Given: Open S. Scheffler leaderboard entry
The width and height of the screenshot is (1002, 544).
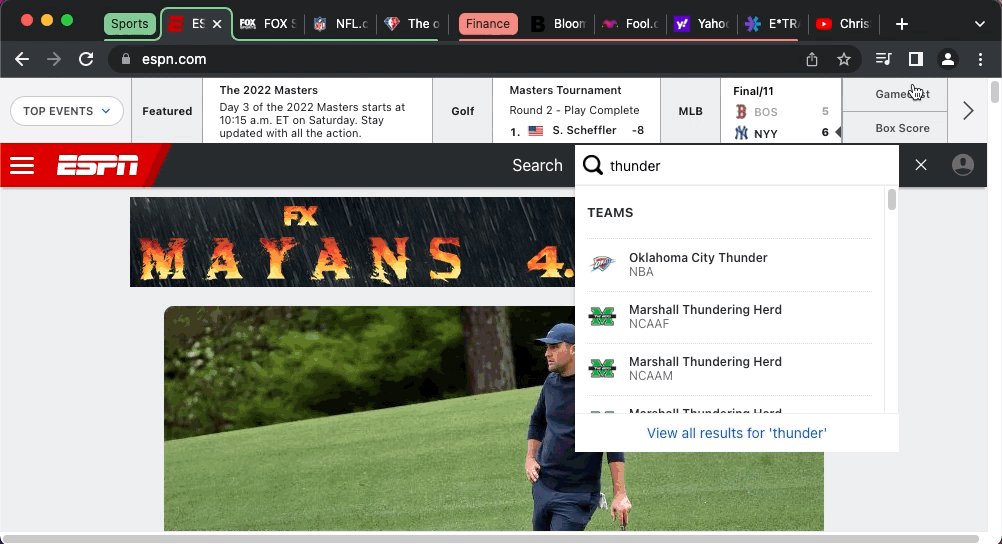Looking at the screenshot, I should pyautogui.click(x=576, y=130).
